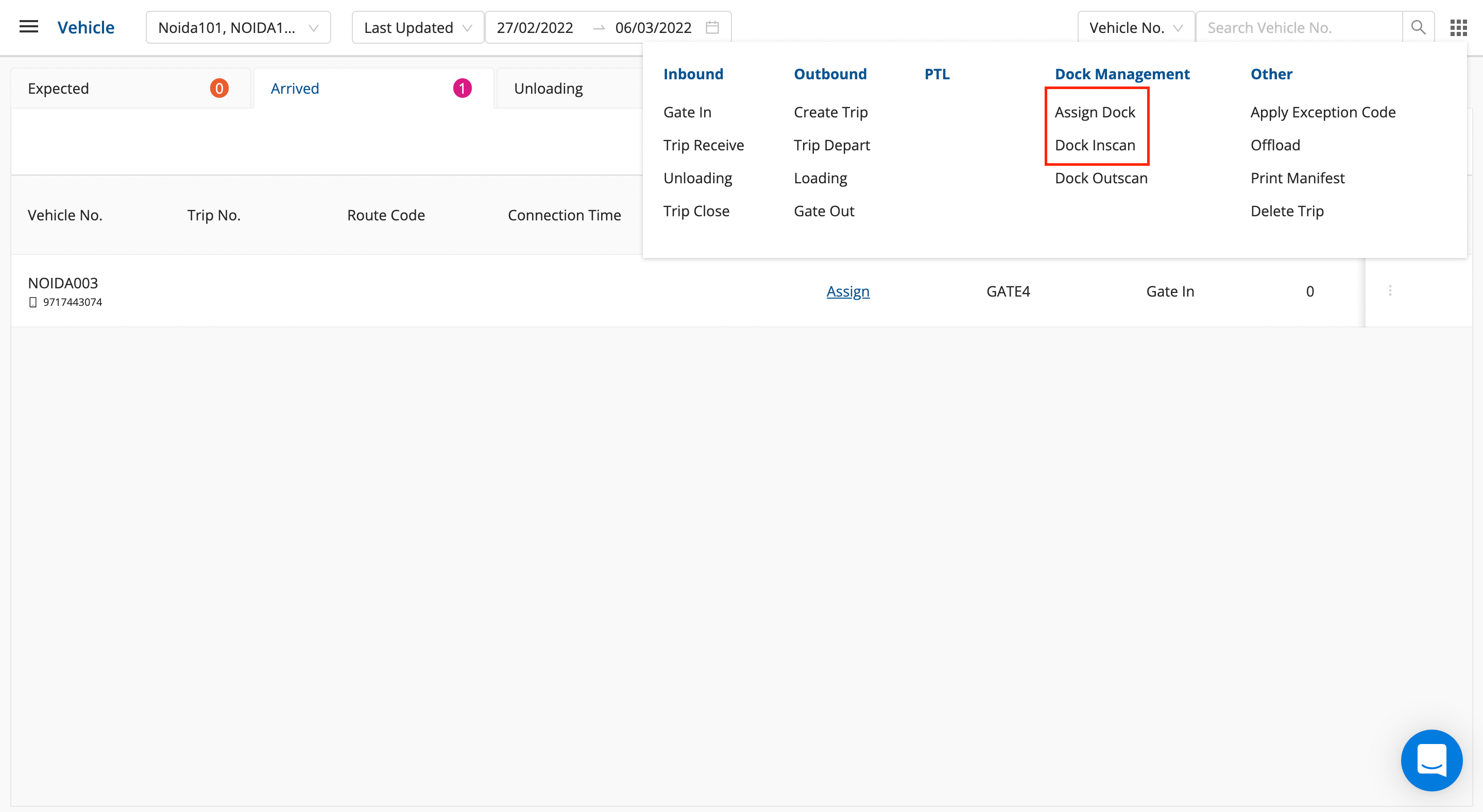Click the phone icon under NOIDA003

33,302
